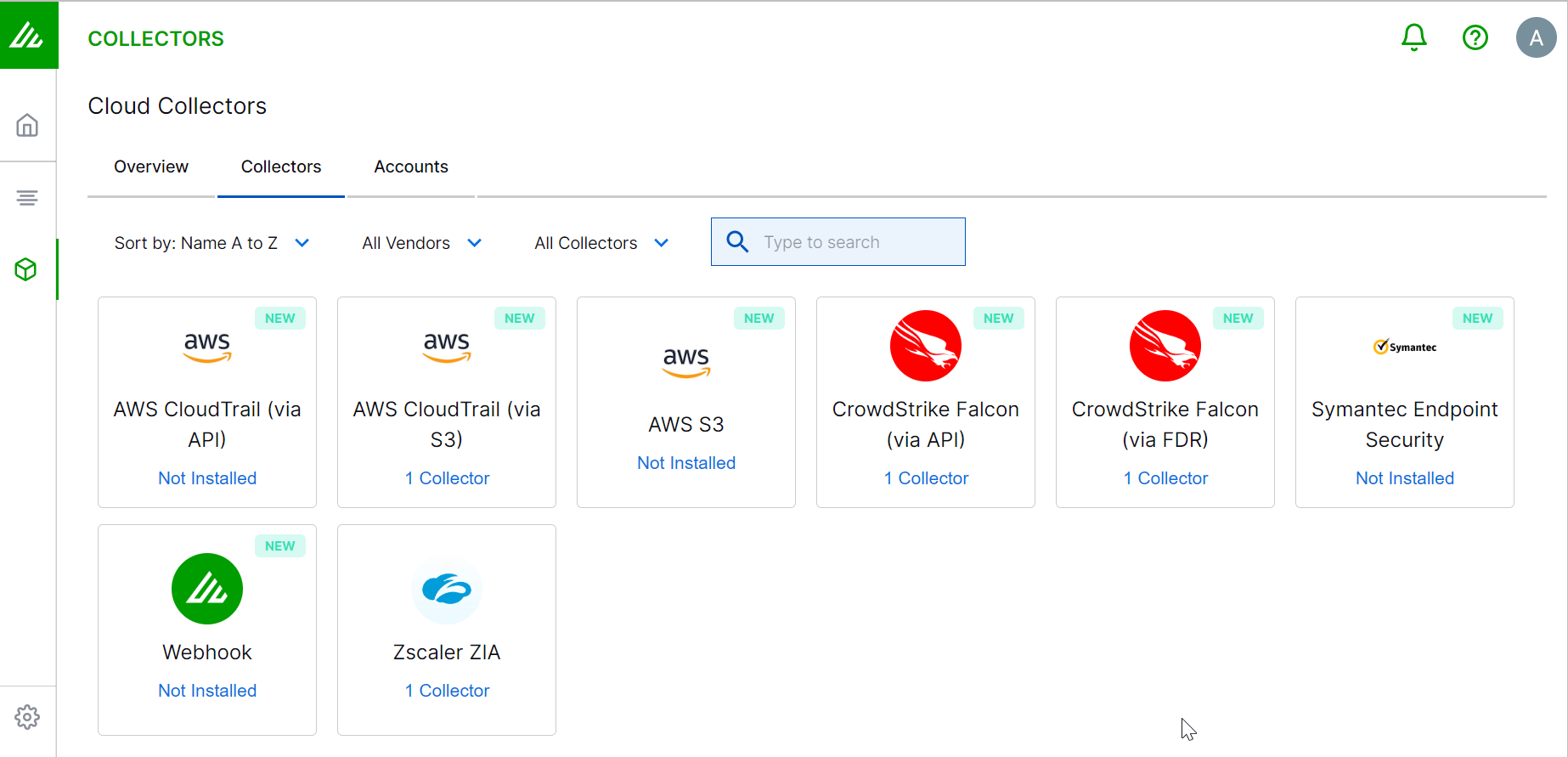Image resolution: width=1568 pixels, height=757 pixels.
Task: Click the Cloud Collectors page heading
Action: coord(178,106)
